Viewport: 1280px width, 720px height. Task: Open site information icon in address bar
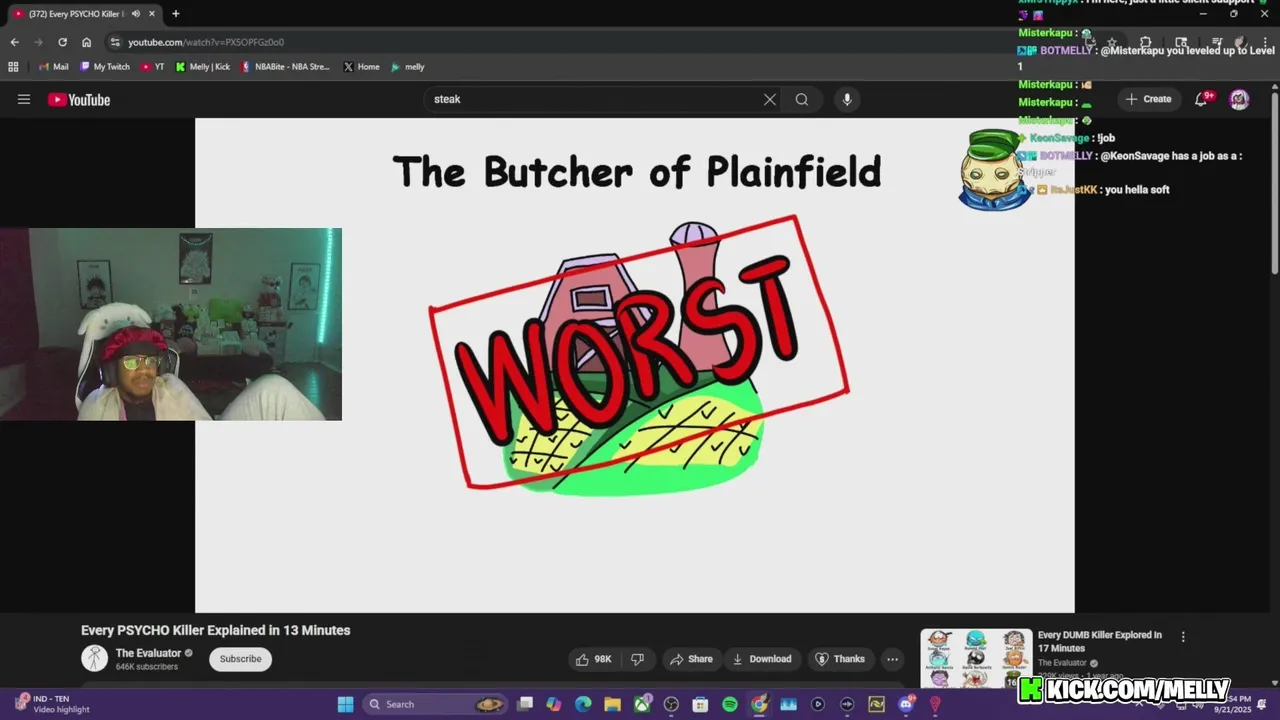(115, 42)
